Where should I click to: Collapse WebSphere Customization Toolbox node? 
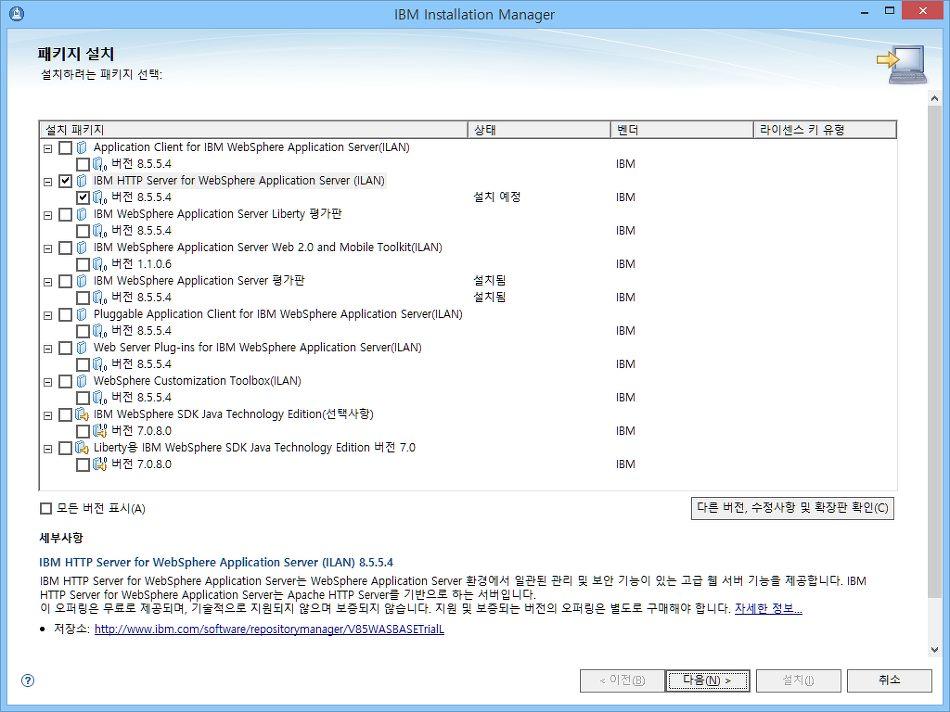coord(48,382)
